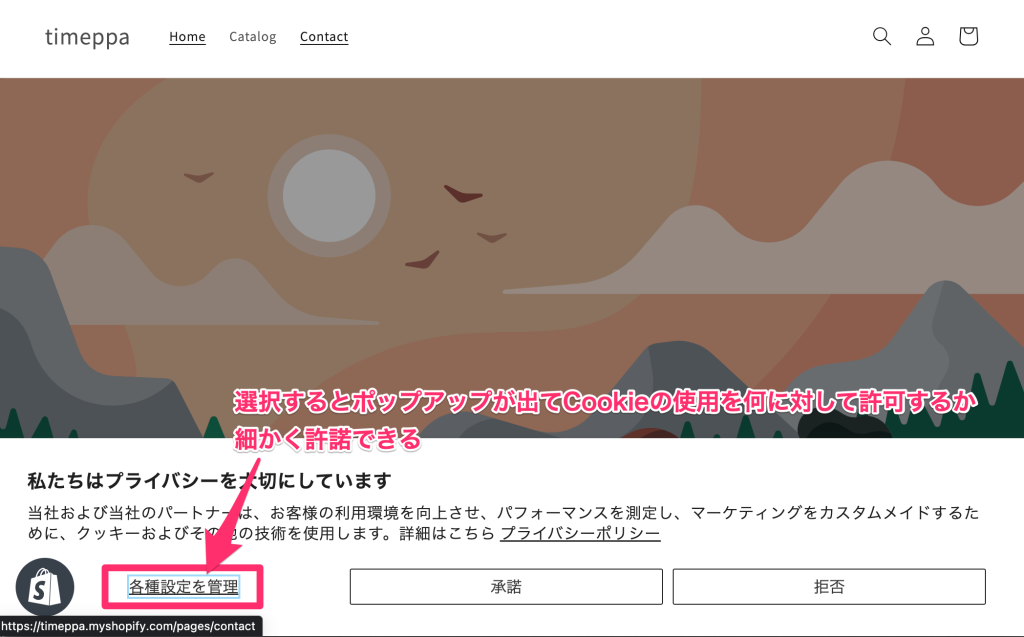Click the cart bag icon top right

tap(967, 36)
